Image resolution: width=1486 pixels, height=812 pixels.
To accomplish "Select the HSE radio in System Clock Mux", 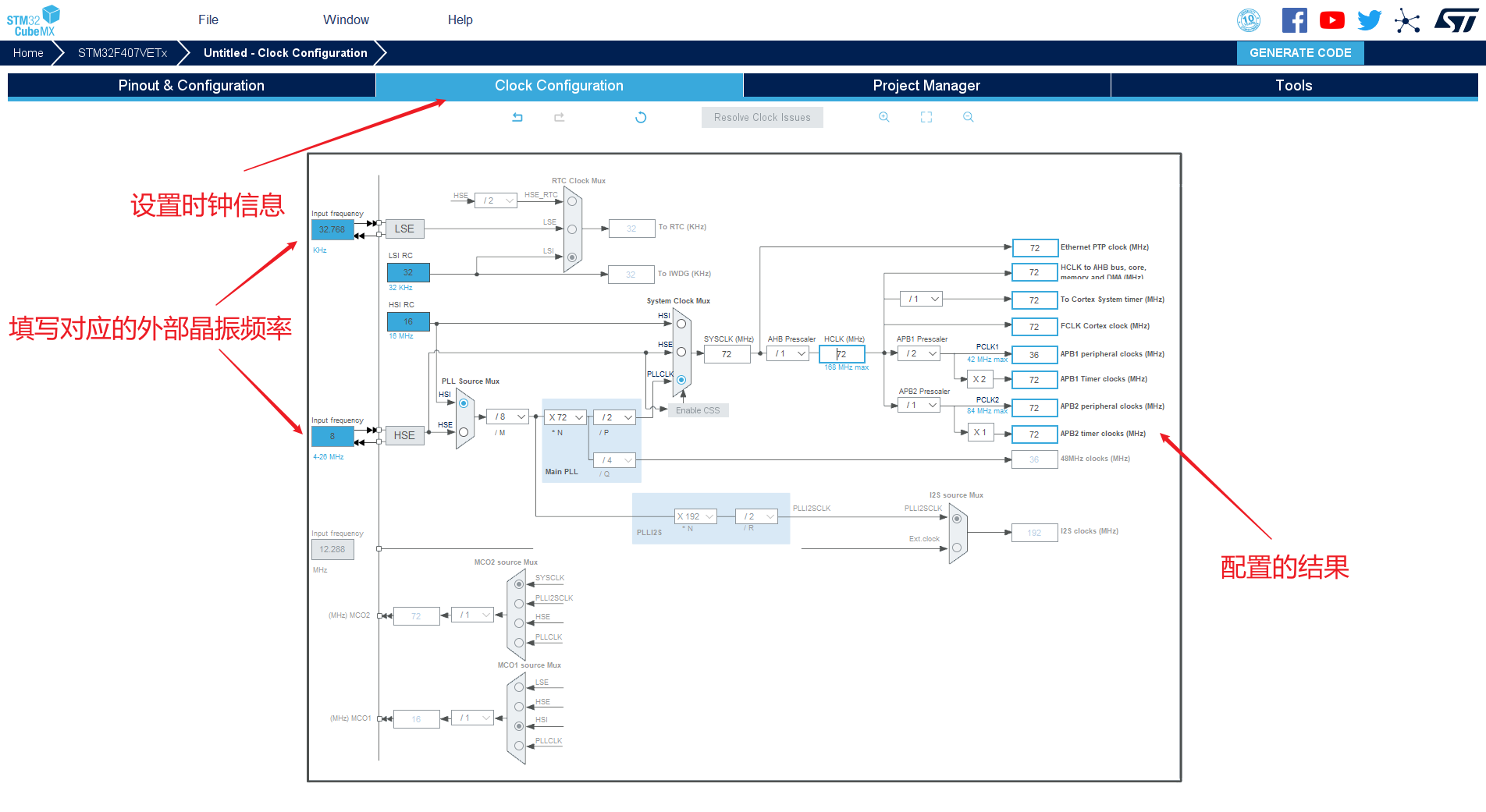I will point(681,352).
